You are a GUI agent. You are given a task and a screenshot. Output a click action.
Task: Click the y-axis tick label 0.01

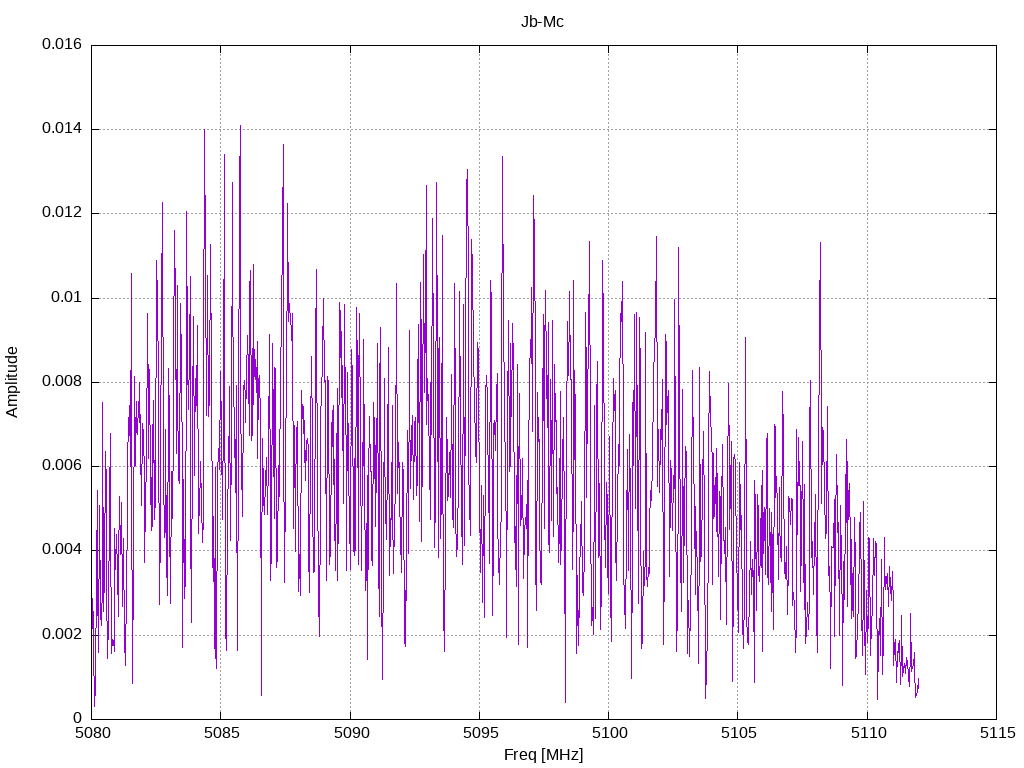[x=67, y=298]
